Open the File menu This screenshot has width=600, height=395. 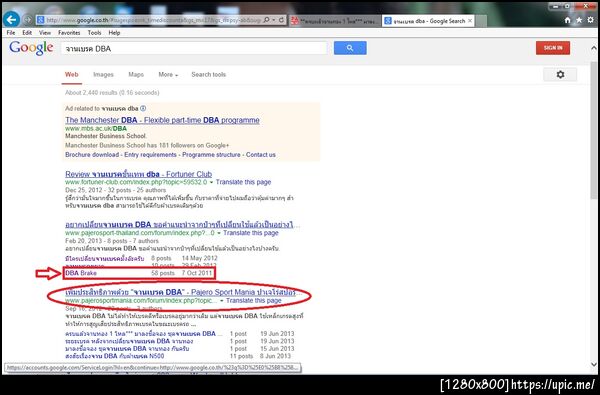pyautogui.click(x=11, y=33)
